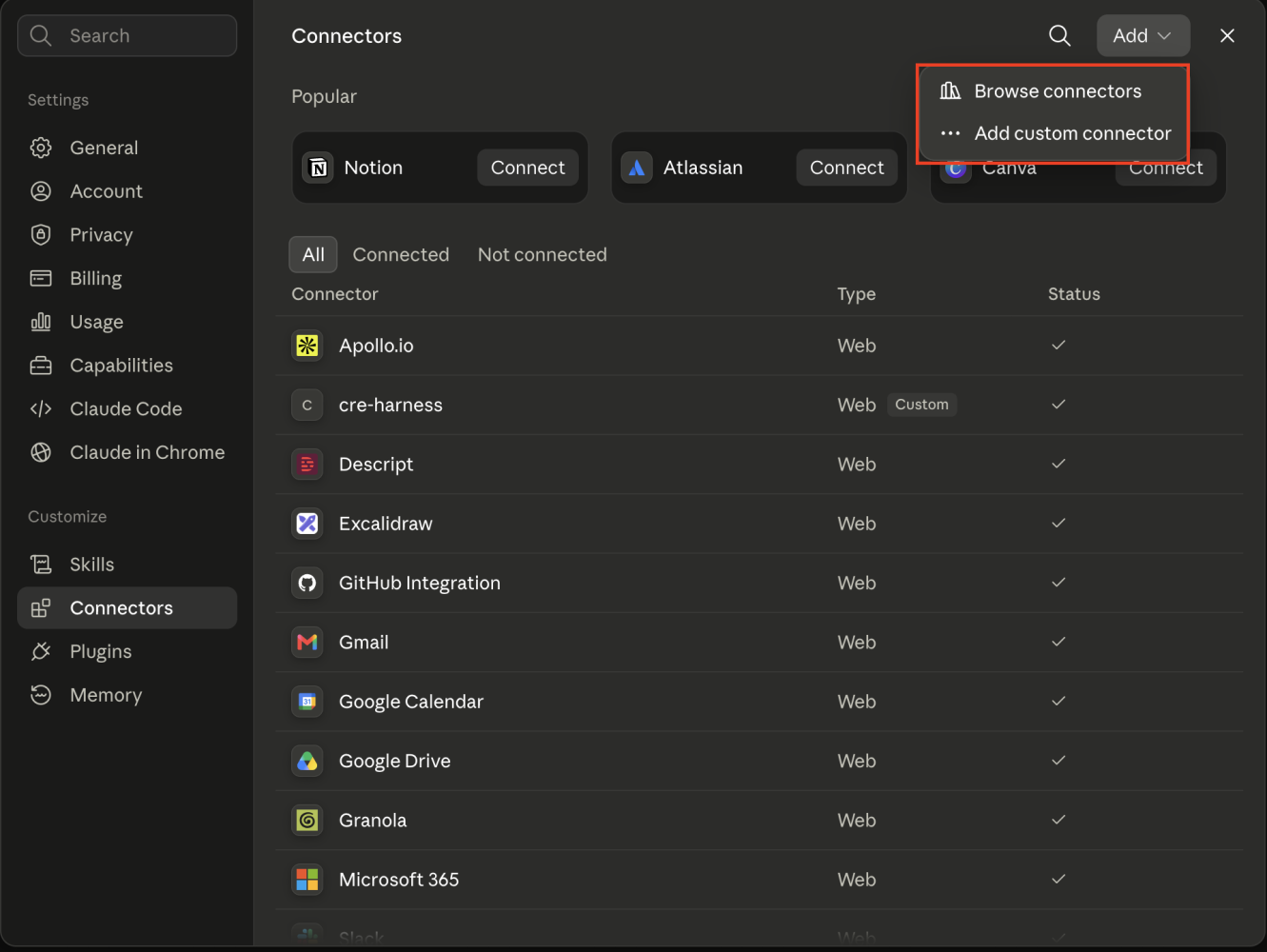Open General settings

click(128, 148)
